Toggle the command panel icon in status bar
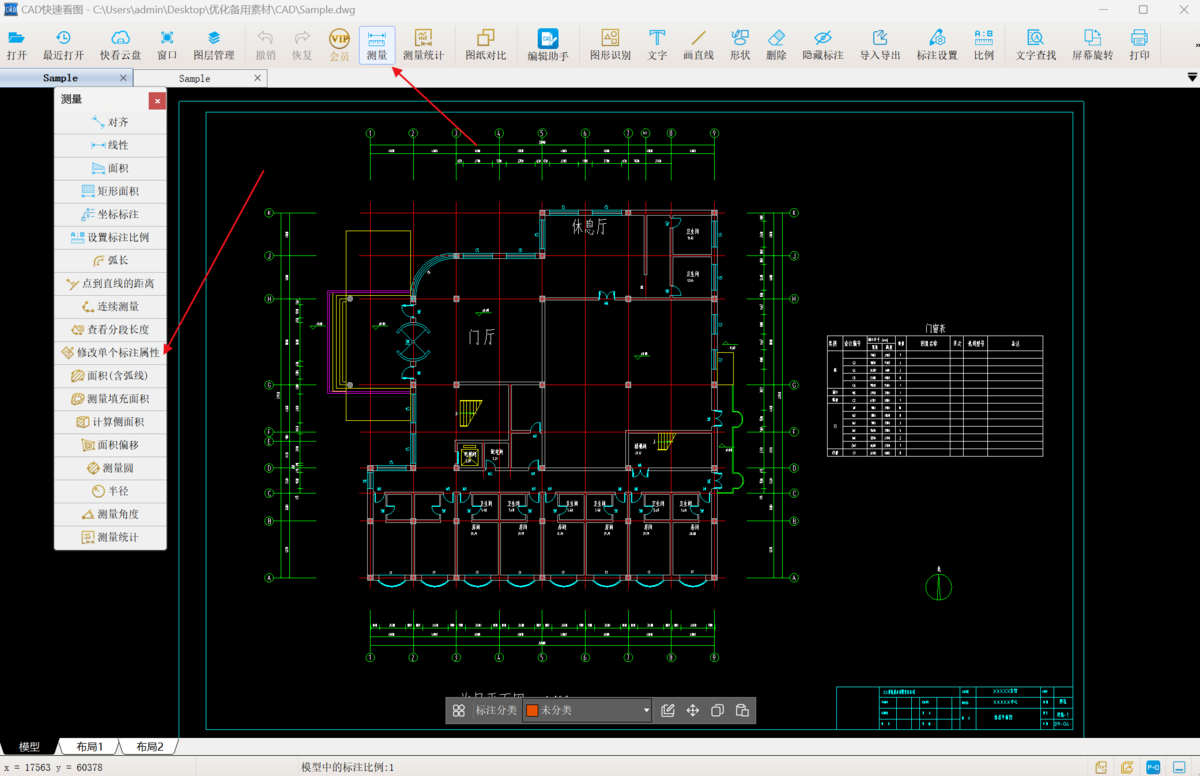 pos(1179,767)
